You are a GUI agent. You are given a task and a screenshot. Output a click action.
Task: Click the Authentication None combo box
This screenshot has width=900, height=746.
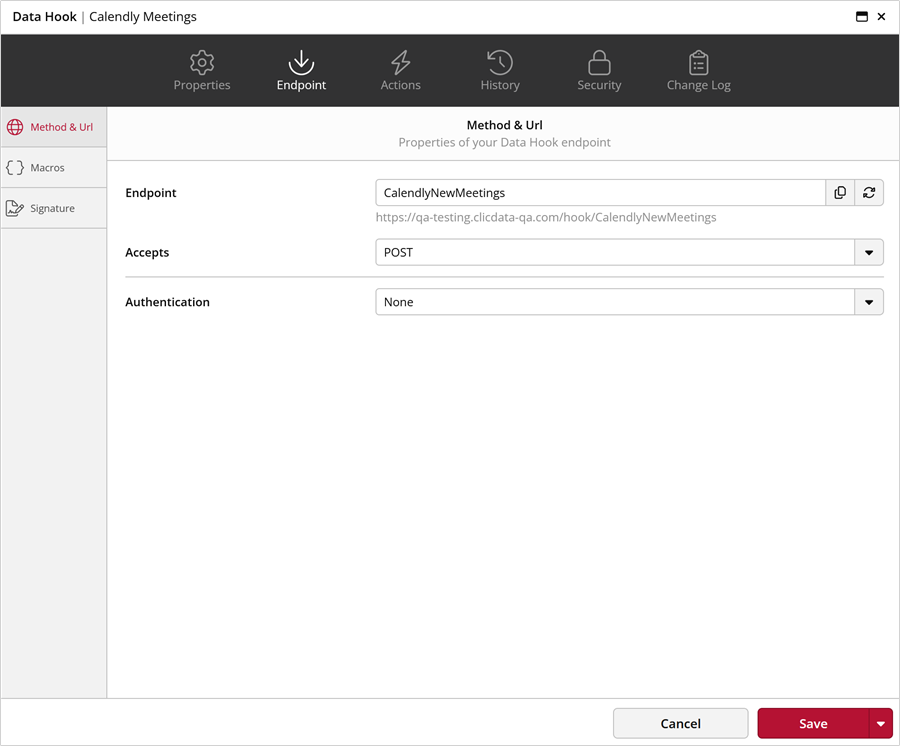629,302
